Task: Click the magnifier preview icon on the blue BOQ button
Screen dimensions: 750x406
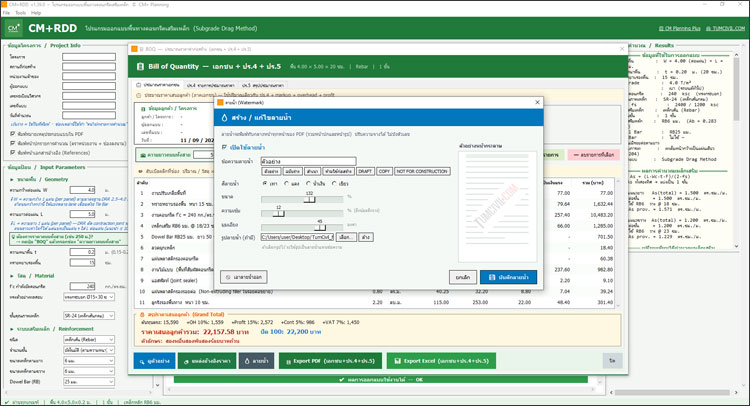Action: (x=142, y=362)
